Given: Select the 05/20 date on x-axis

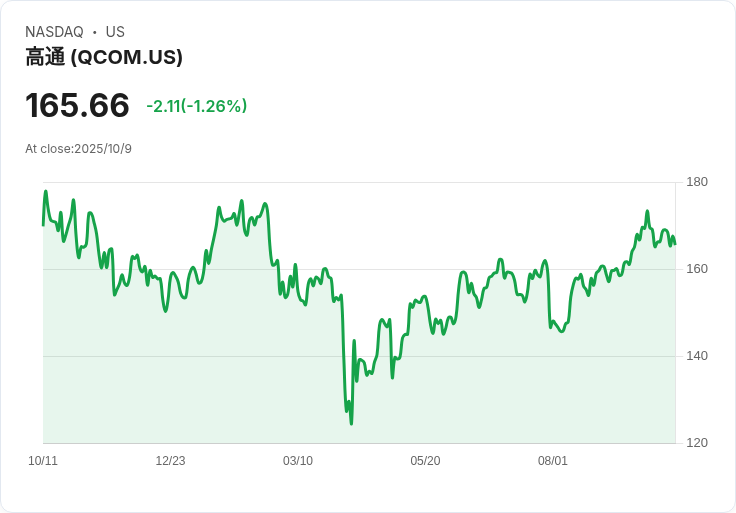Looking at the screenshot, I should click(x=425, y=461).
